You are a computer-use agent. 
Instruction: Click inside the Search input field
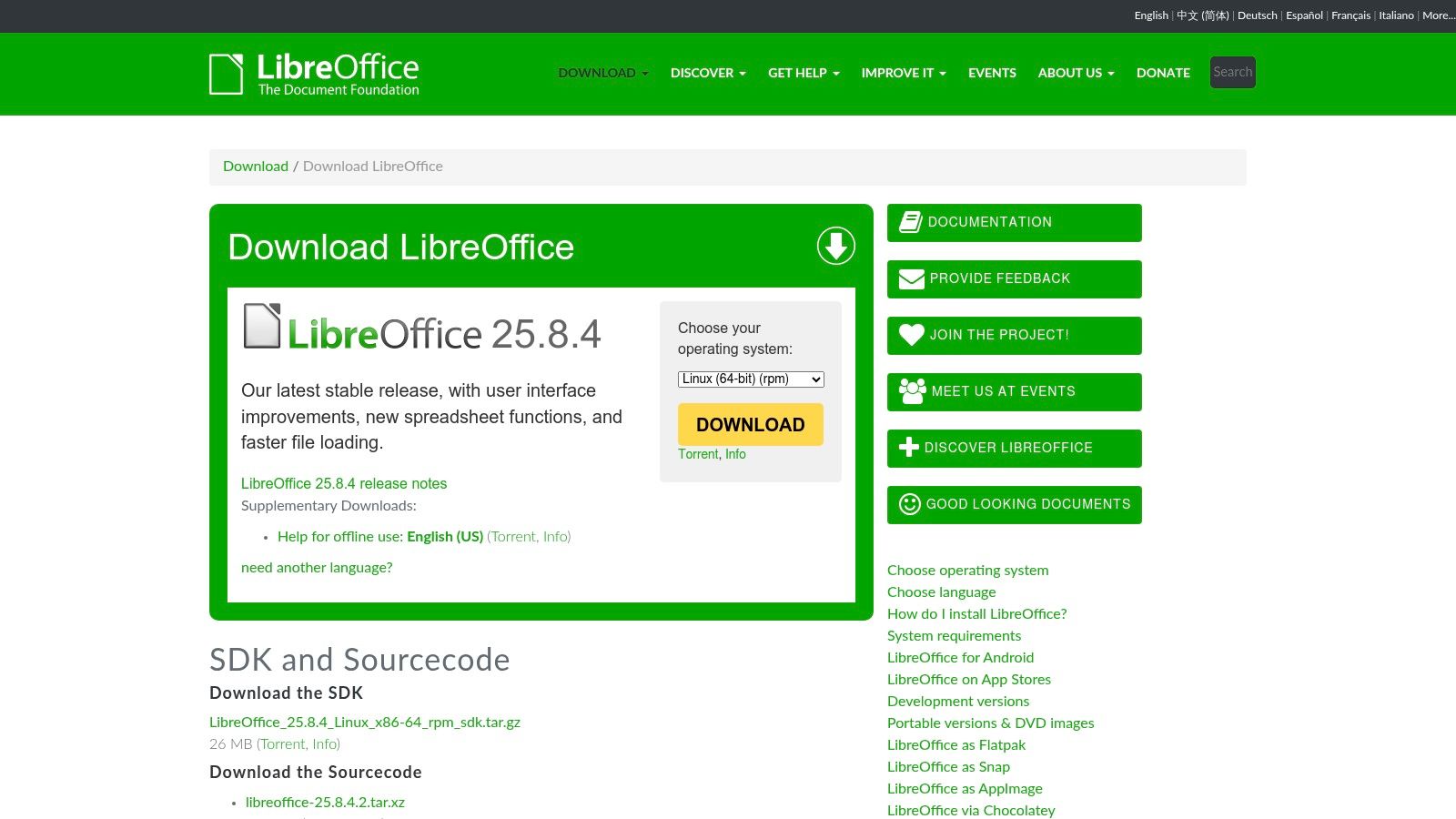[x=1232, y=72]
